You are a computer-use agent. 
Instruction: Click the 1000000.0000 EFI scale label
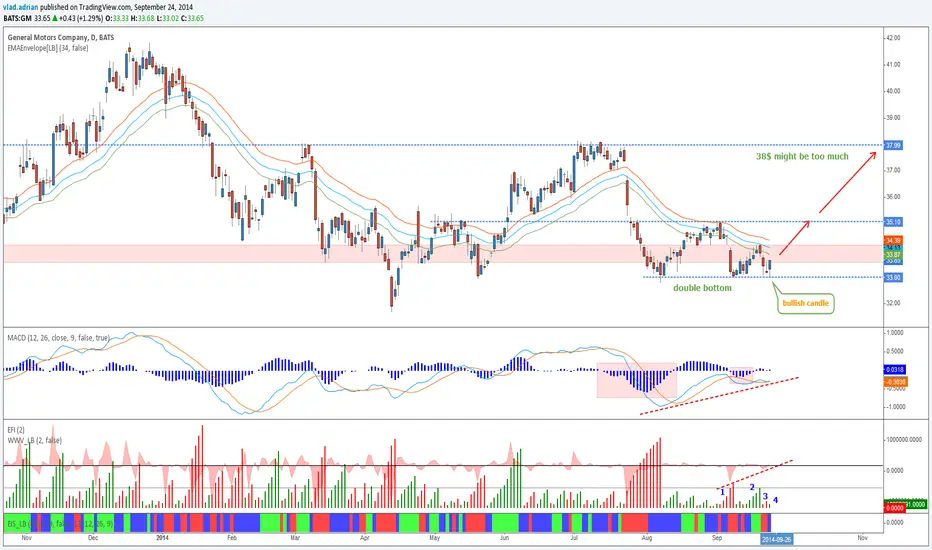[x=904, y=439]
